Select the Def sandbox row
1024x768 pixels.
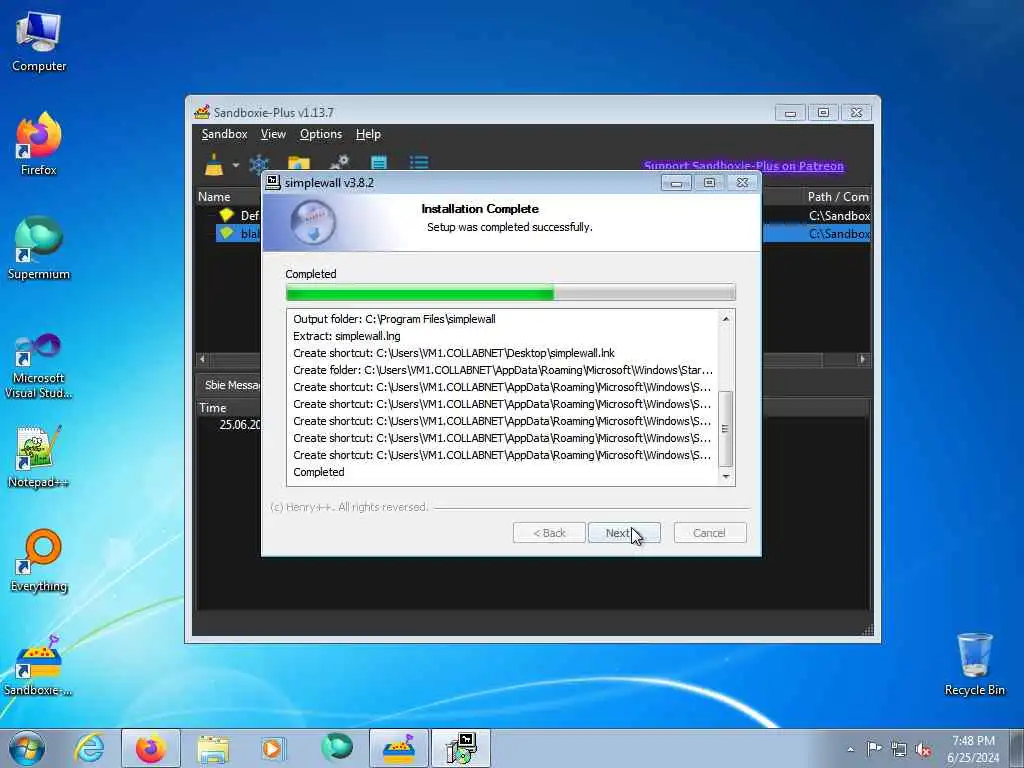[533, 215]
